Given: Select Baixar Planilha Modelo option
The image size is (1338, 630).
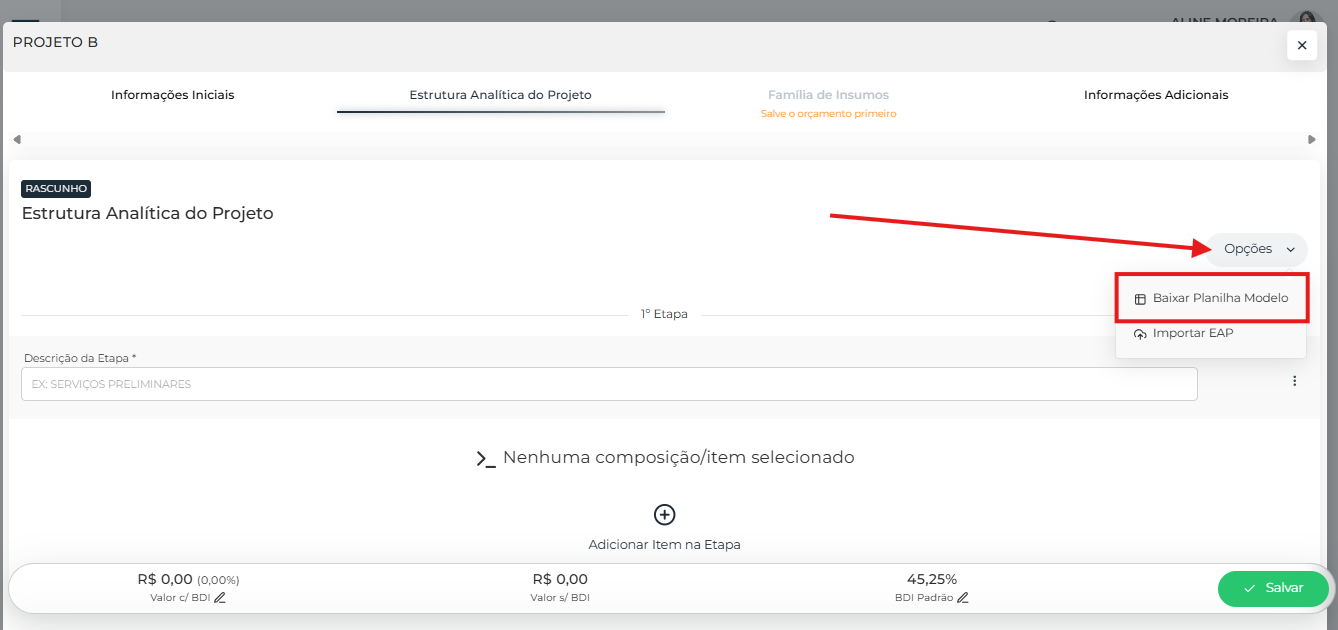Looking at the screenshot, I should [1220, 298].
